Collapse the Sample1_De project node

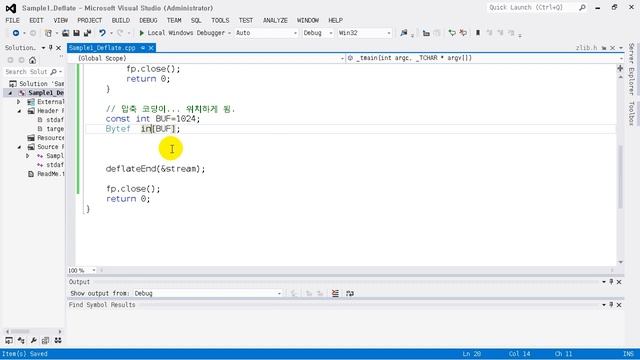(10, 93)
